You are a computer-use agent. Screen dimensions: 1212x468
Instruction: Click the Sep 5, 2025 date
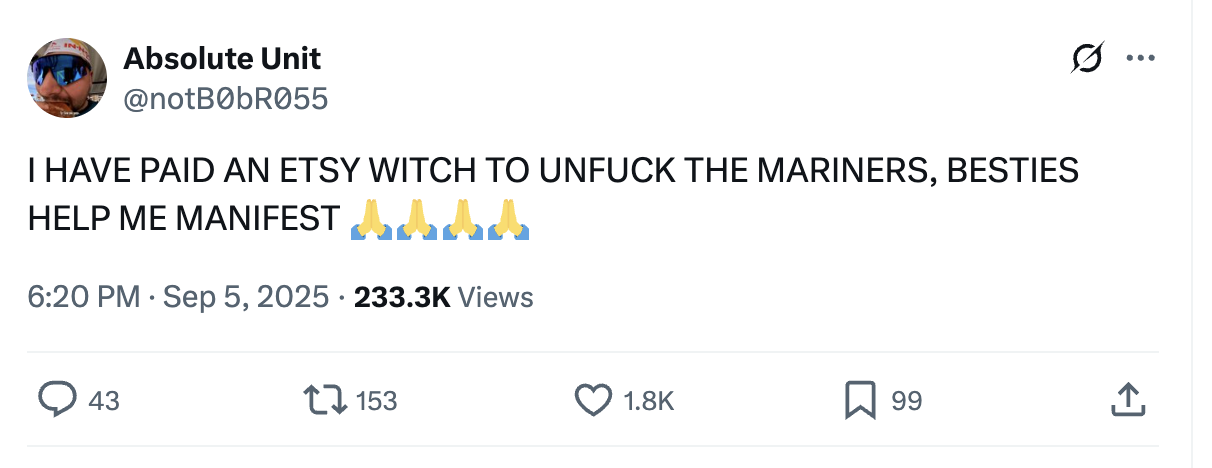245,297
